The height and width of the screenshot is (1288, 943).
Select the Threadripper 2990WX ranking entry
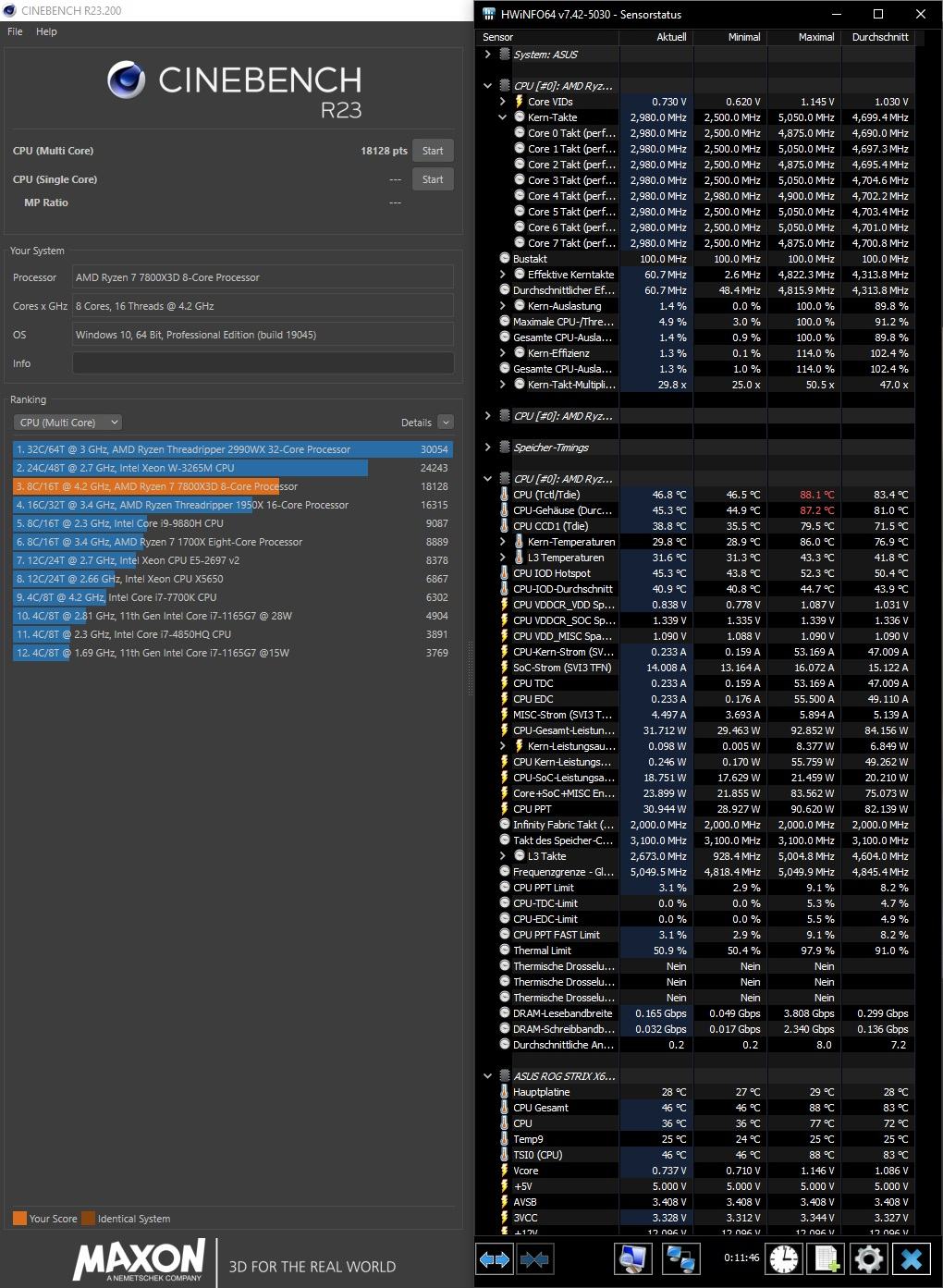click(233, 449)
